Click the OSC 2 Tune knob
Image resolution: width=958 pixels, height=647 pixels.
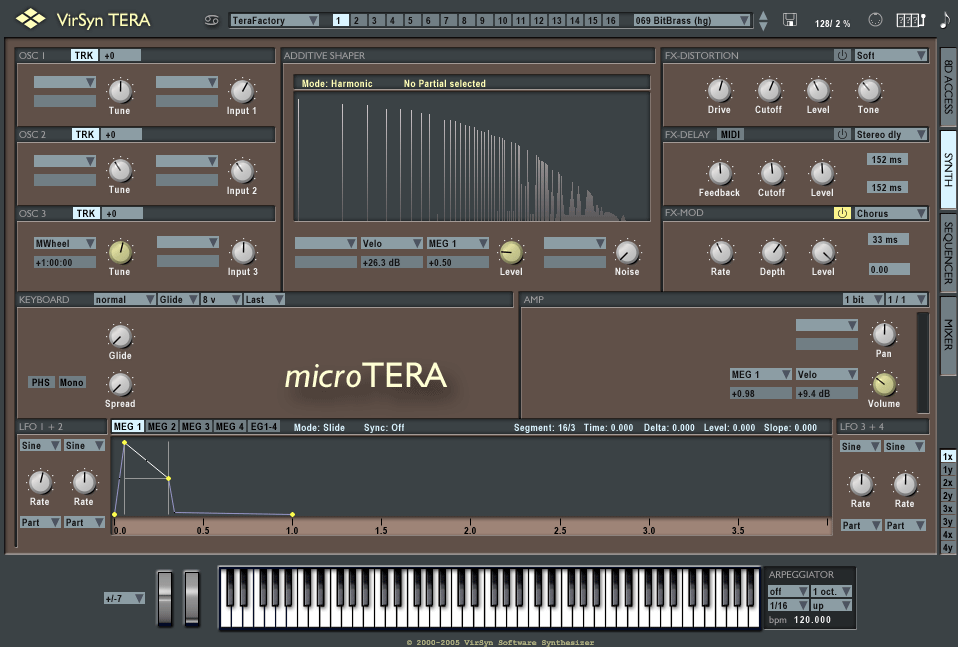(x=120, y=170)
